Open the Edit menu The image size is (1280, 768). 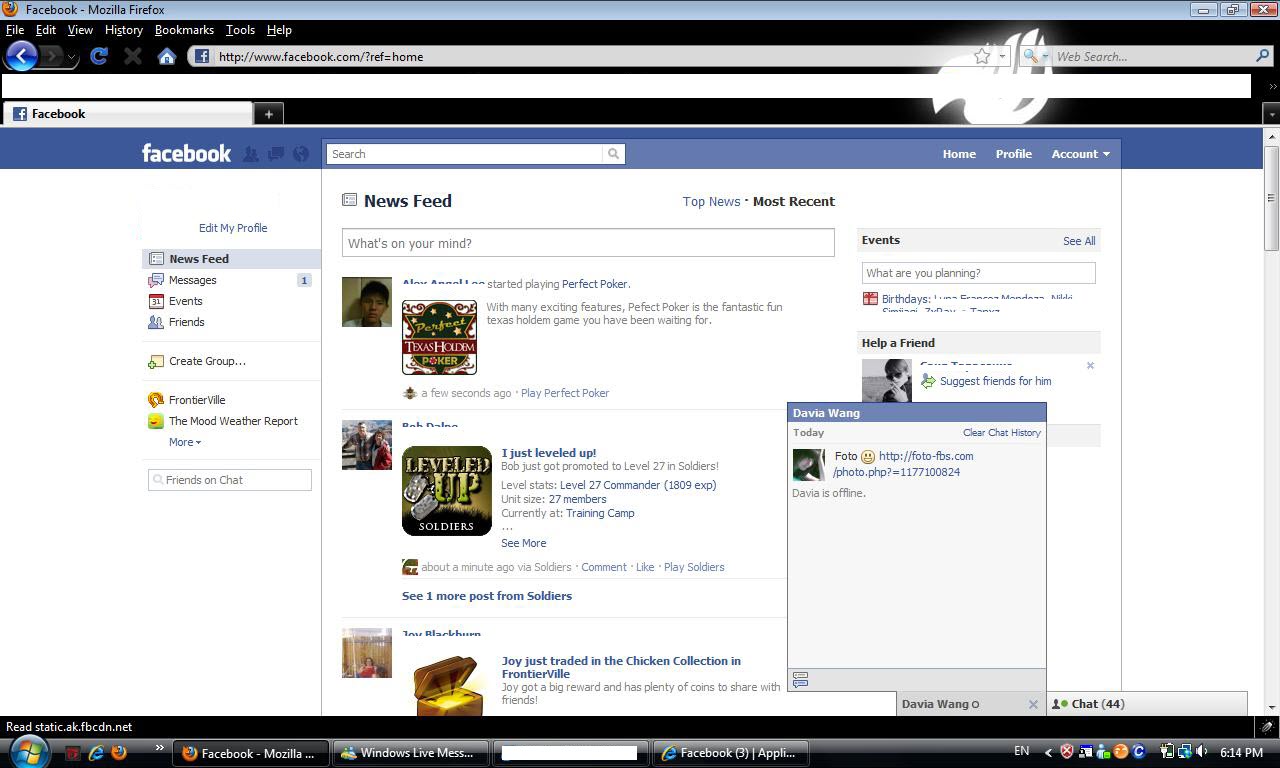(x=46, y=30)
